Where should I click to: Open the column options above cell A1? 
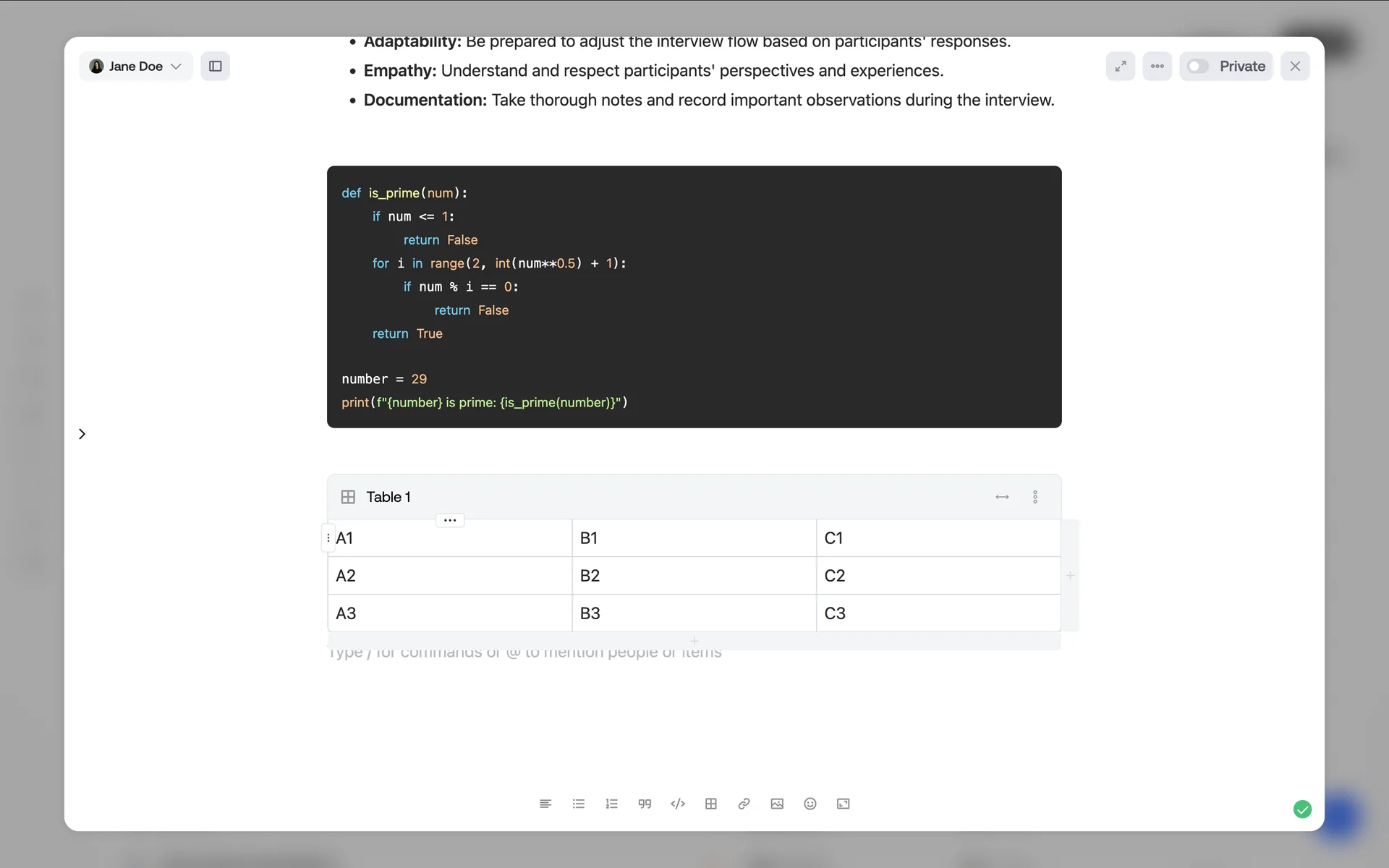click(x=450, y=520)
